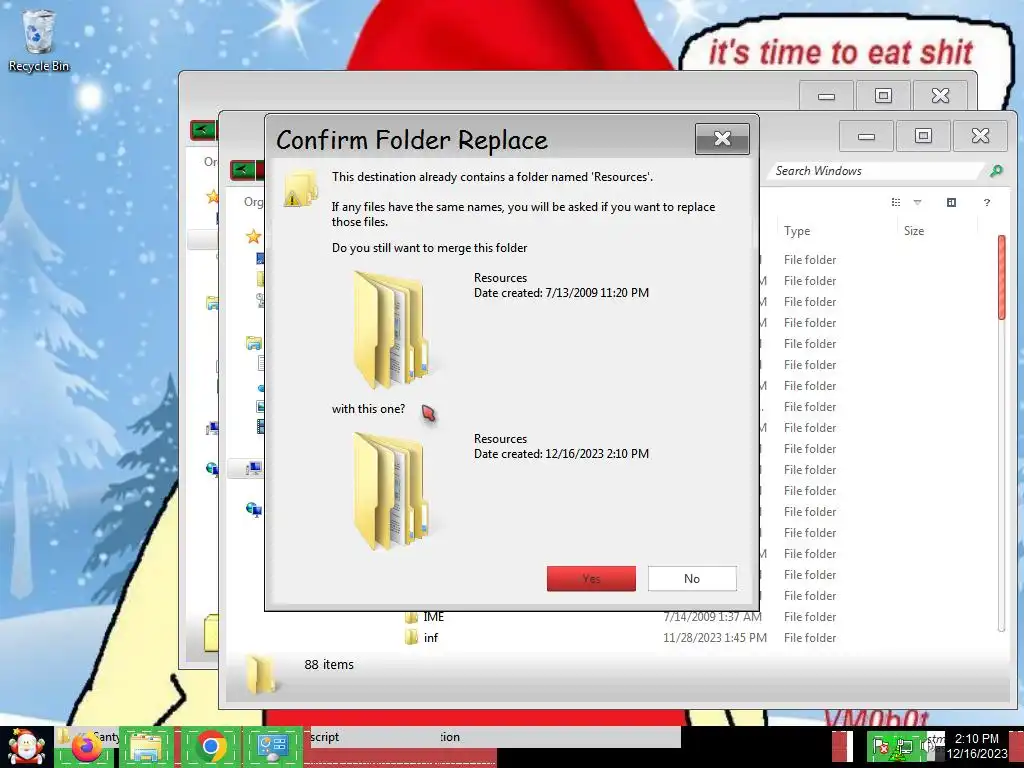The image size is (1024, 768).
Task: Select Computer icon in front Explorer sidebar
Action: (253, 468)
